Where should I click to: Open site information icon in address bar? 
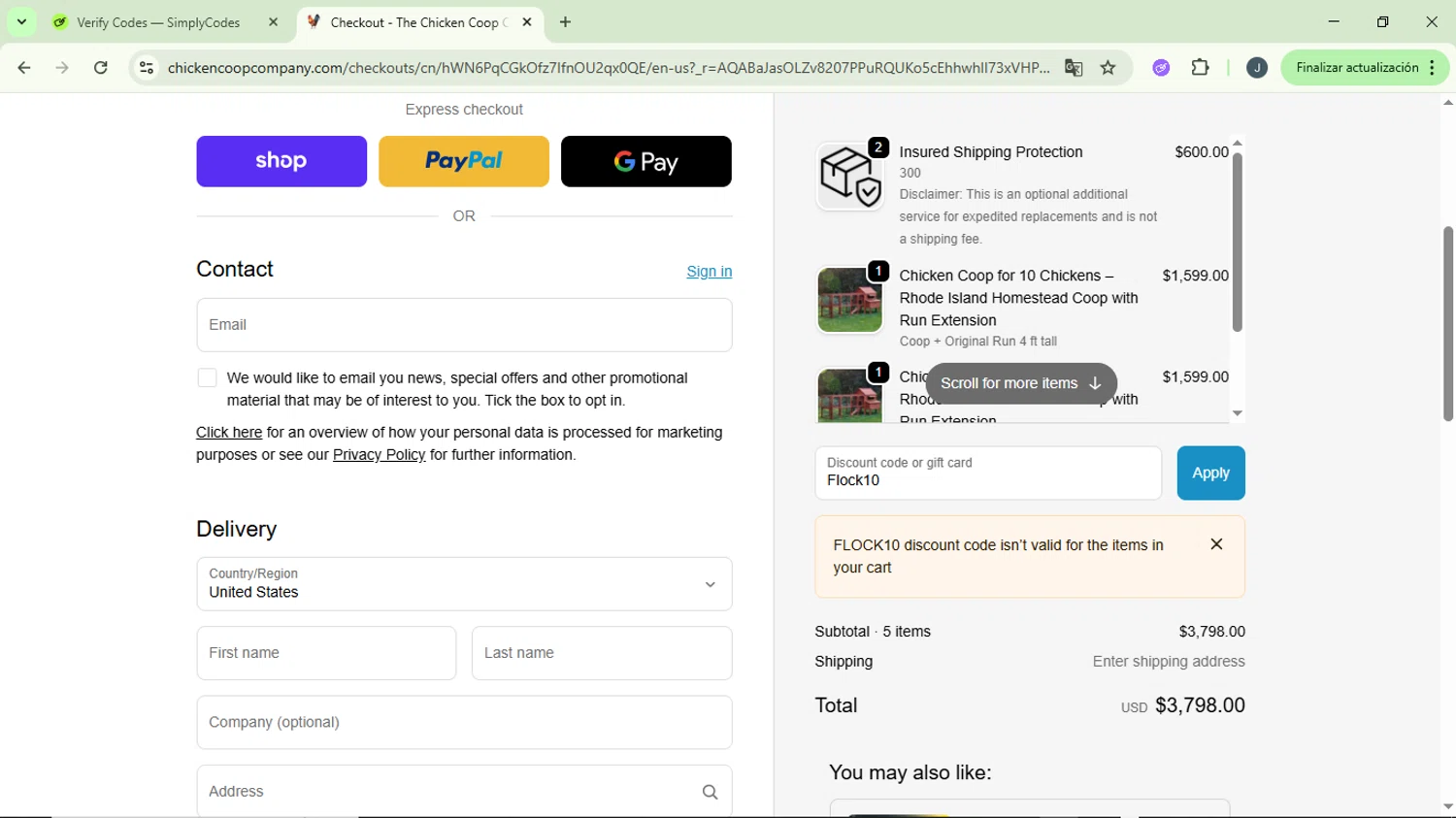point(147,68)
